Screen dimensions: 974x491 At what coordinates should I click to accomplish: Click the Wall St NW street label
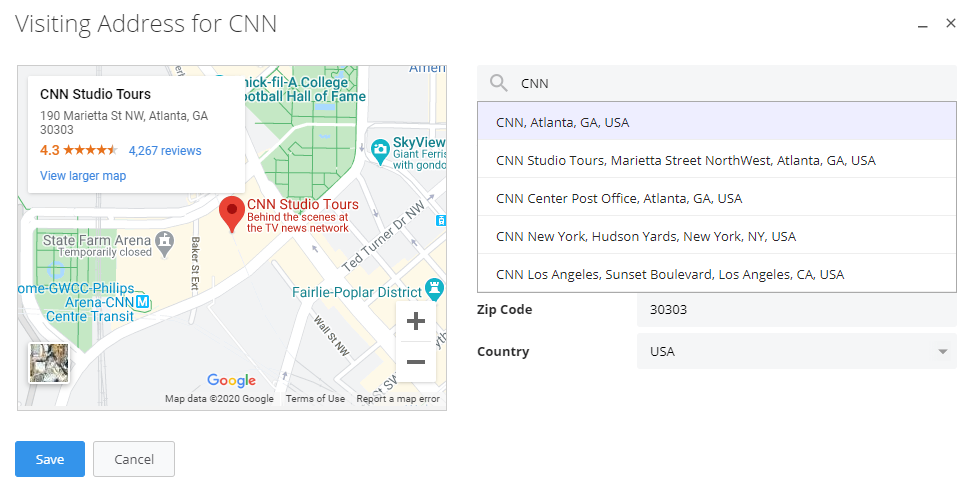[331, 336]
